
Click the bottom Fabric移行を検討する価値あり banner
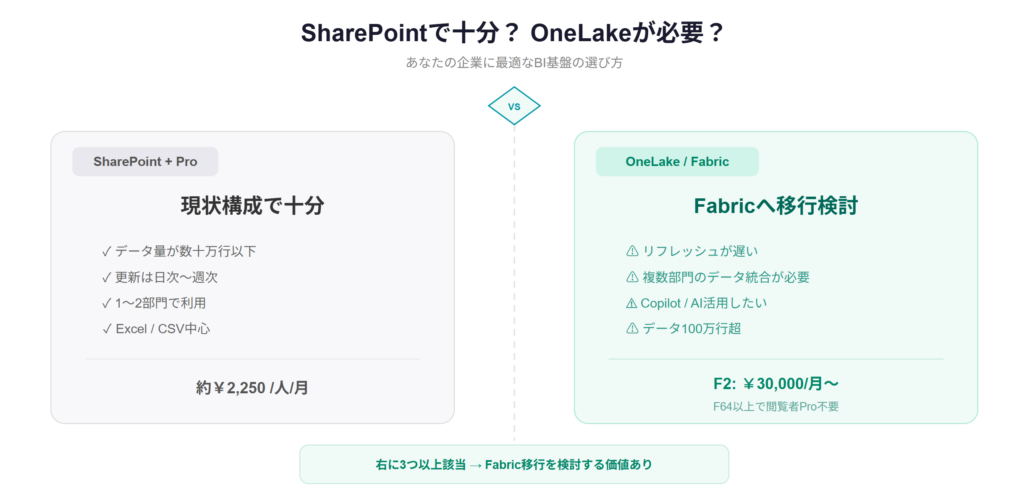(514, 465)
